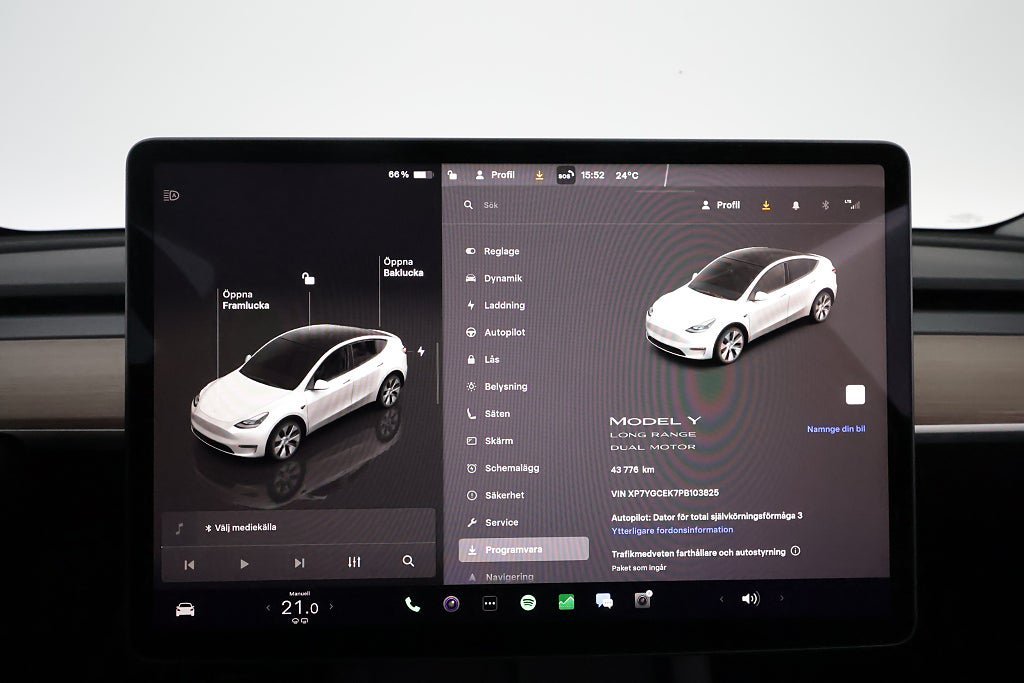This screenshot has width=1024, height=683.
Task: Tap the 66 % battery indicator
Action: click(x=411, y=174)
